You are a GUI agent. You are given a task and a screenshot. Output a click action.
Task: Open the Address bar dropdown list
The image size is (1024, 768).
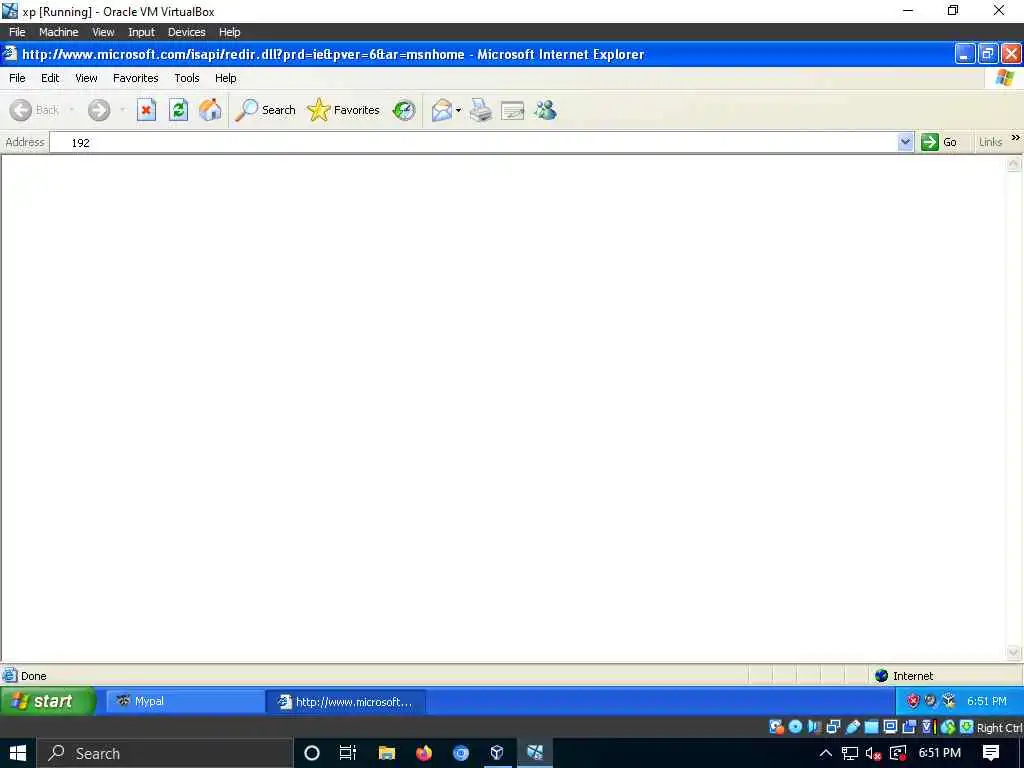[x=905, y=142]
